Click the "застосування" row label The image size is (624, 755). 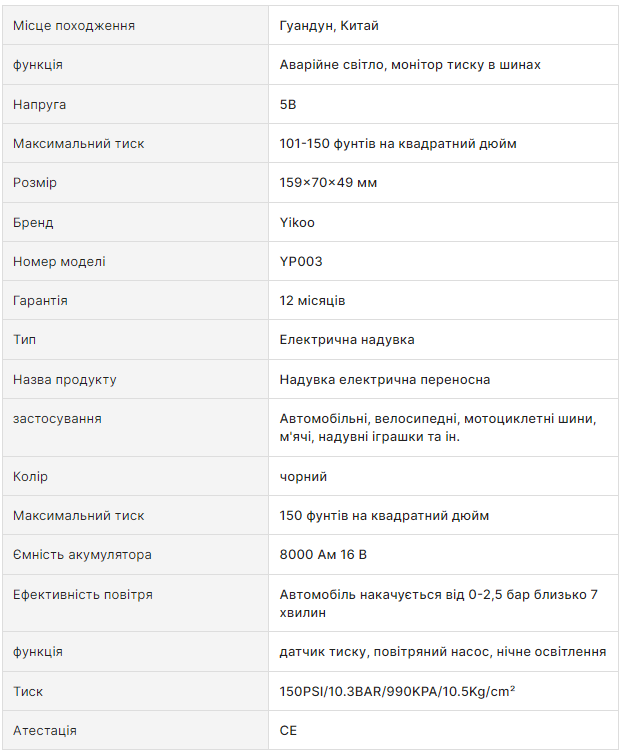tap(57, 418)
